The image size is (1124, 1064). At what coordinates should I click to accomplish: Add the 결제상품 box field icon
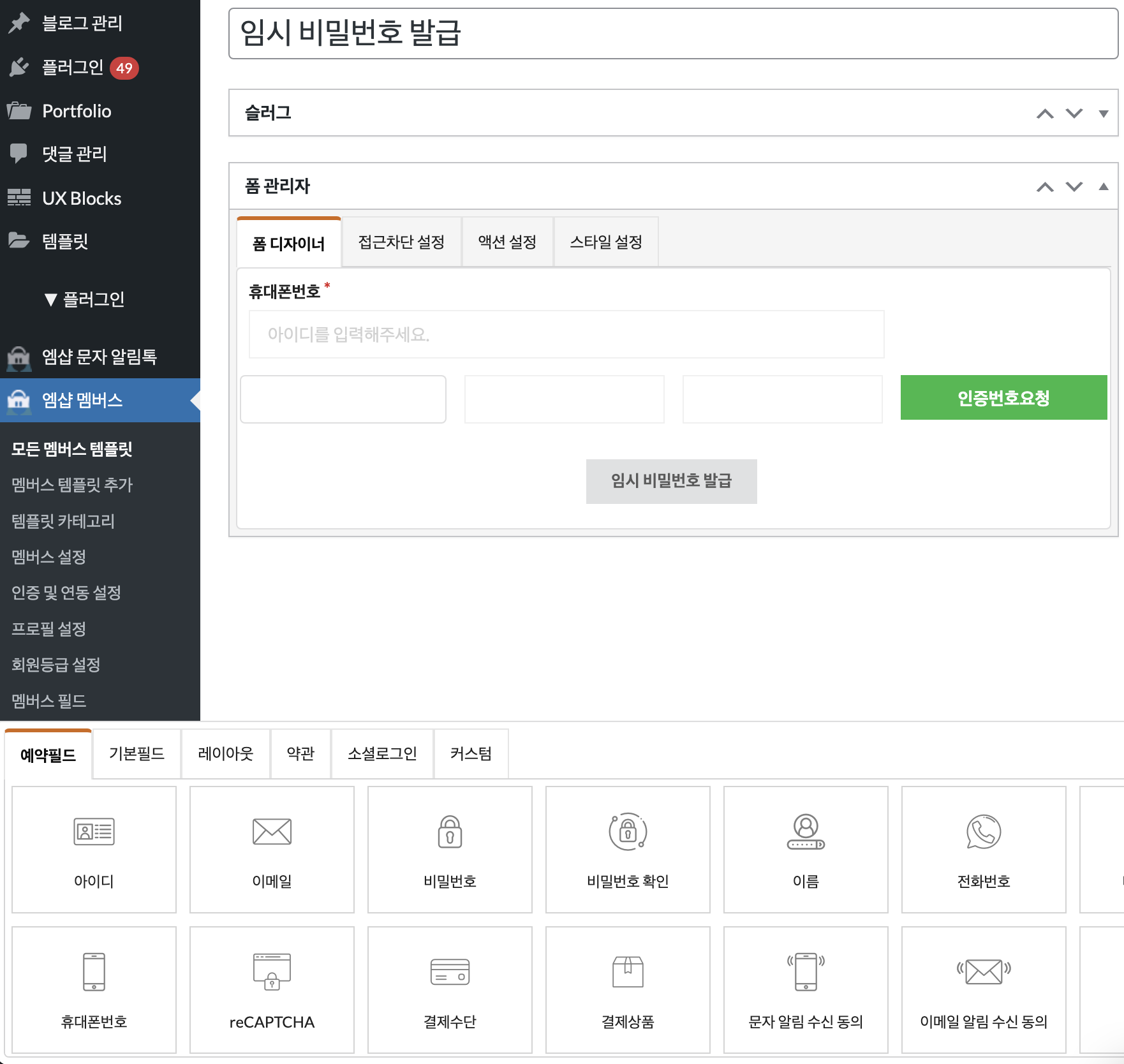[628, 972]
